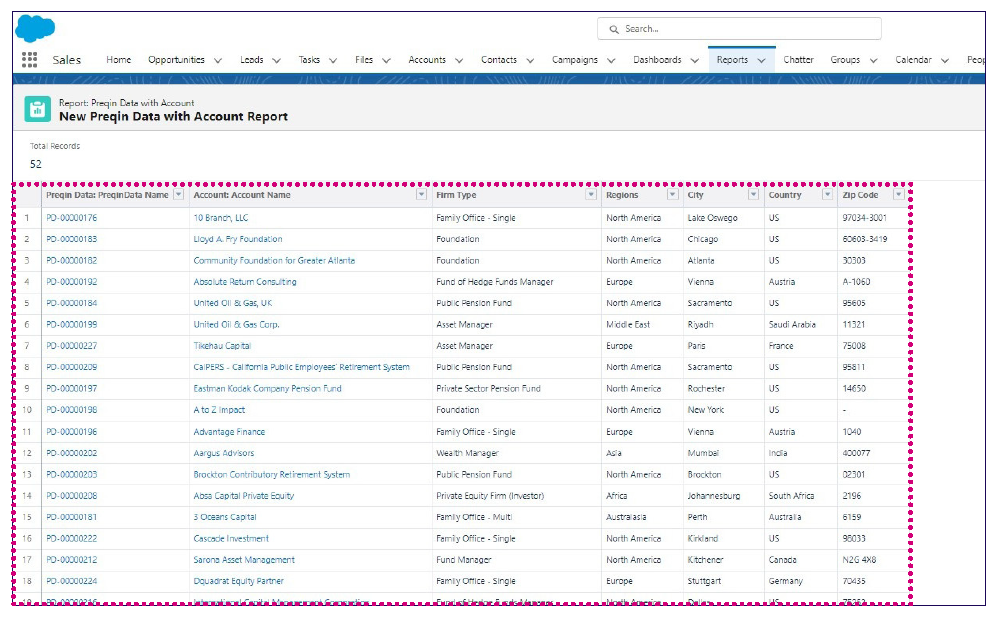Open the Lloyd A. Fry Foundation account
This screenshot has width=1004, height=629.
tap(238, 239)
